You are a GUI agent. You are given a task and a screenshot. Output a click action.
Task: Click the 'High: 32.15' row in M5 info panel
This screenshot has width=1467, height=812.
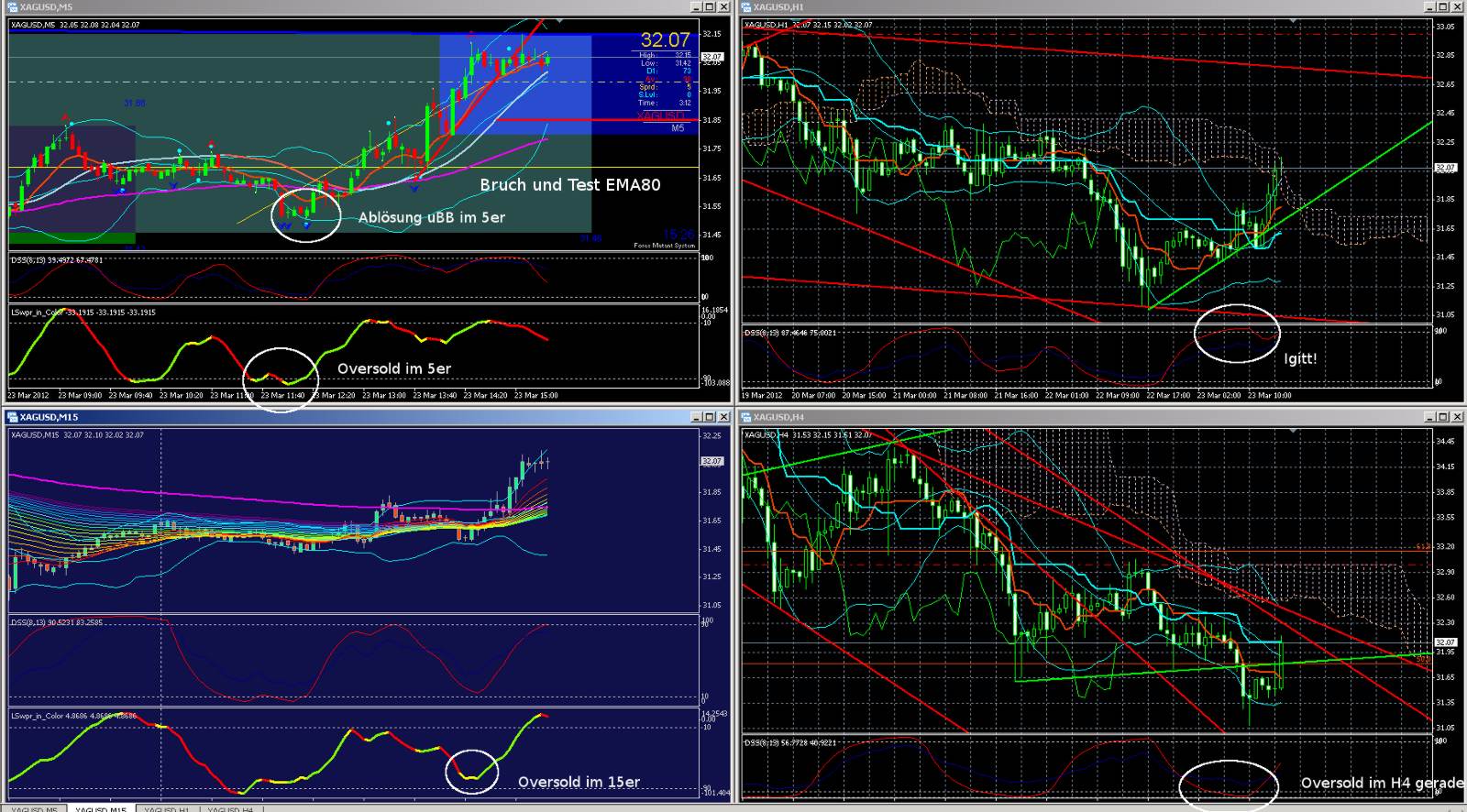click(x=666, y=55)
